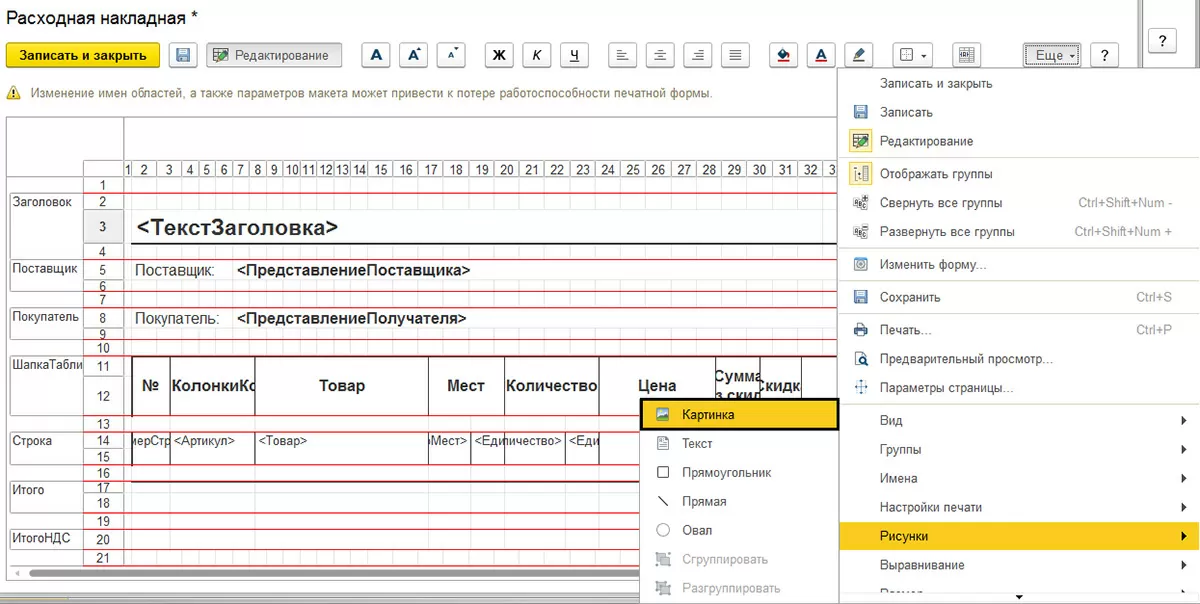Viewport: 1200px width, 604px height.
Task: Click the save diskette icon in toolbar
Action: (x=182, y=55)
